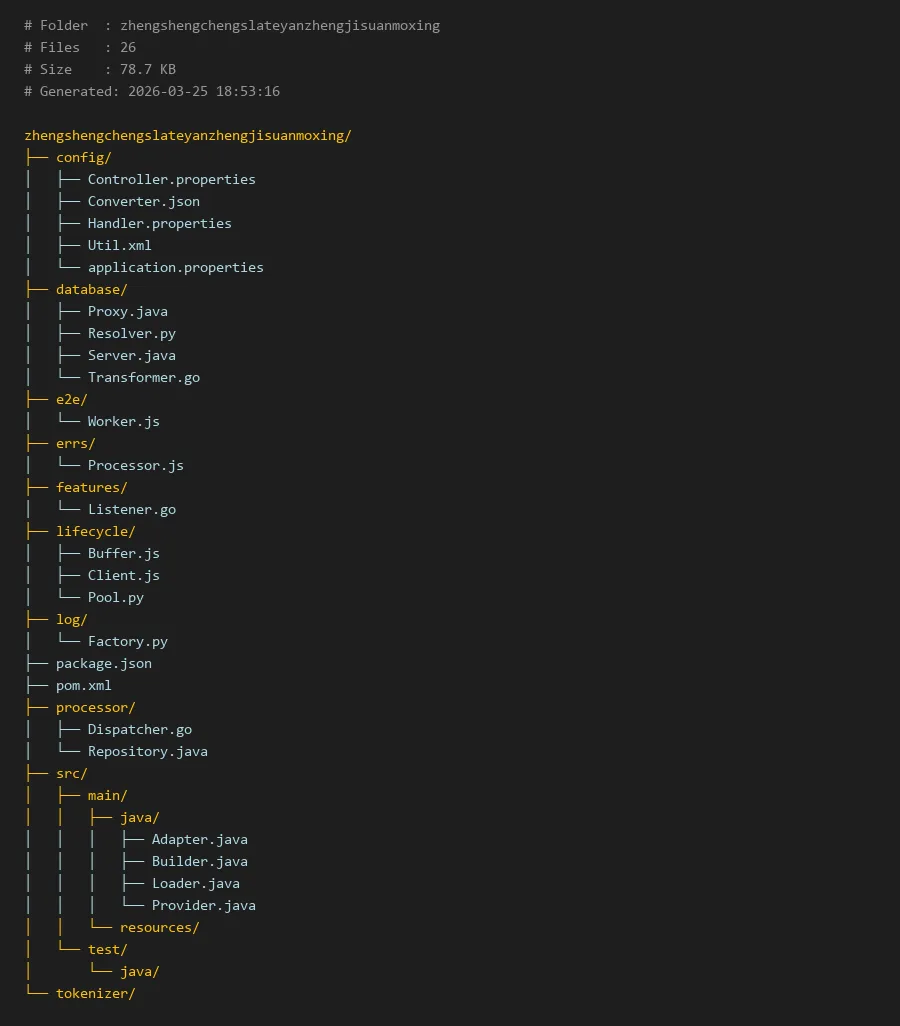Image resolution: width=900 pixels, height=1026 pixels.
Task: Expand the config/ folder
Action: point(83,157)
